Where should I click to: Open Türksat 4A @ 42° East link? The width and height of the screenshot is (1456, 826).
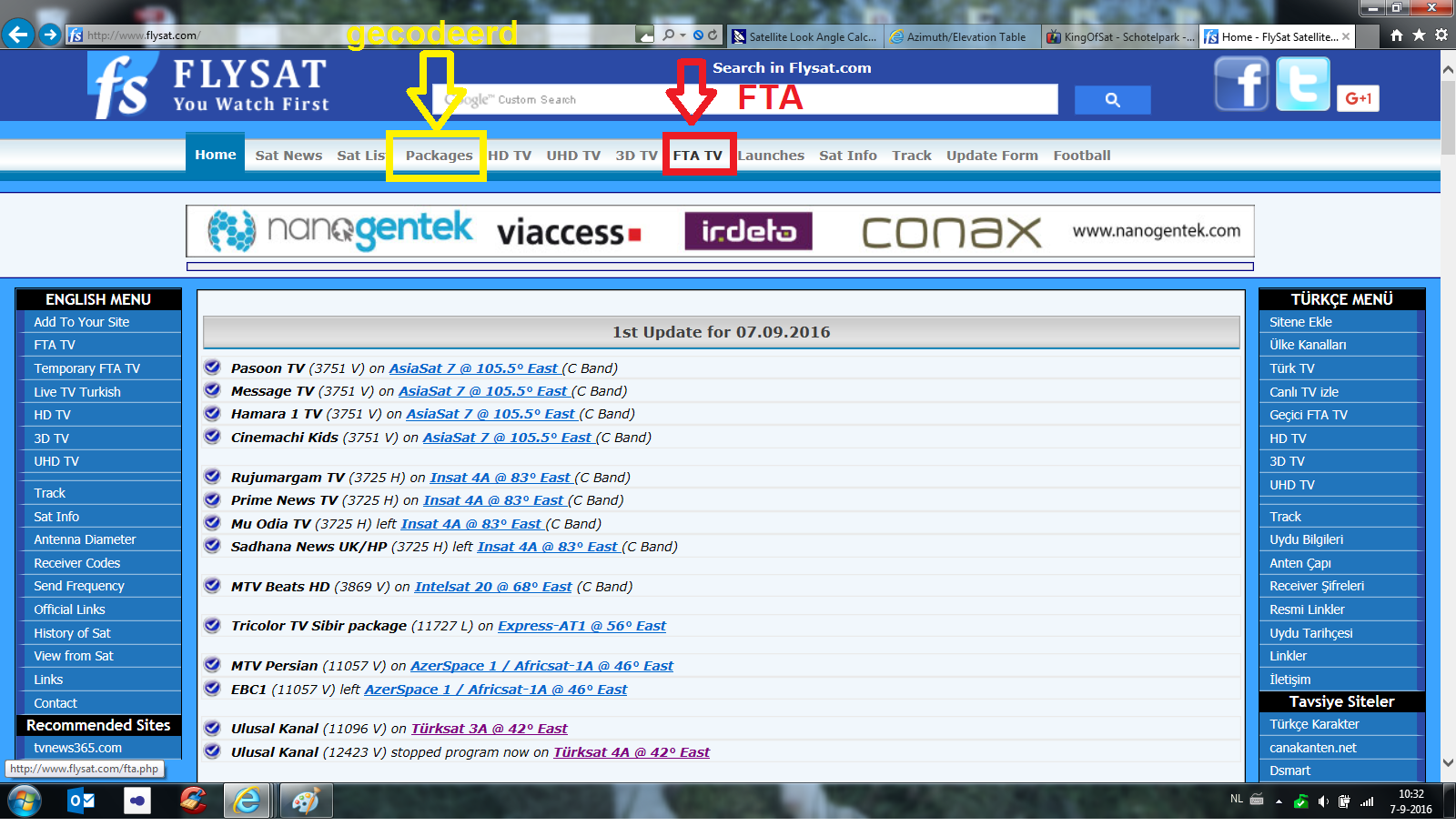point(632,752)
